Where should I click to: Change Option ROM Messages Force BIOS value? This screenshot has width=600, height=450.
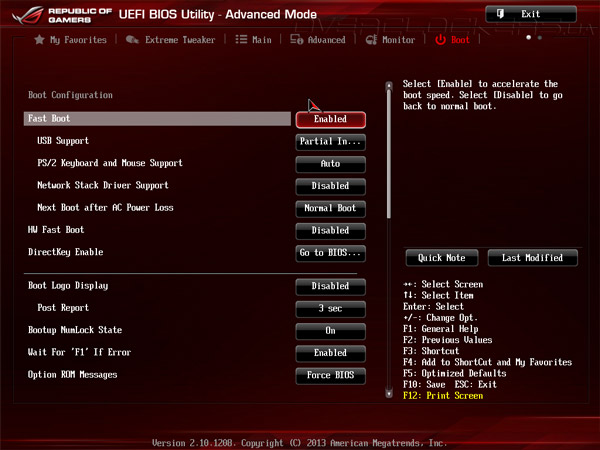[330, 375]
